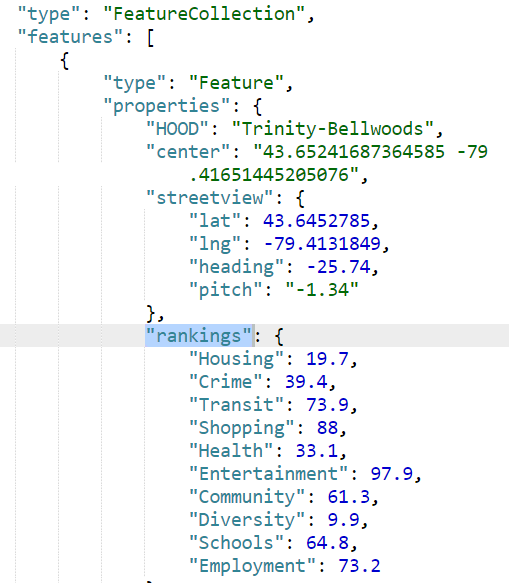Click the Community value 61.3

(349, 497)
